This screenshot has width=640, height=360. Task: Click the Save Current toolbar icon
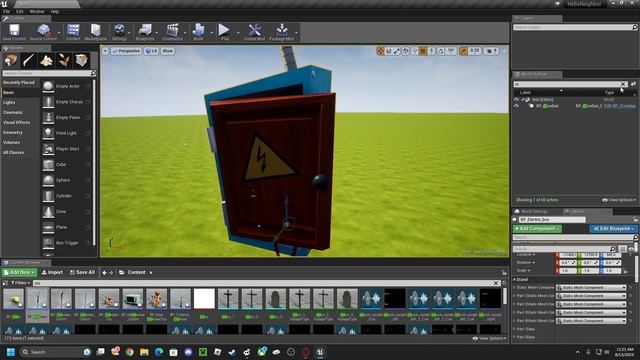14,32
